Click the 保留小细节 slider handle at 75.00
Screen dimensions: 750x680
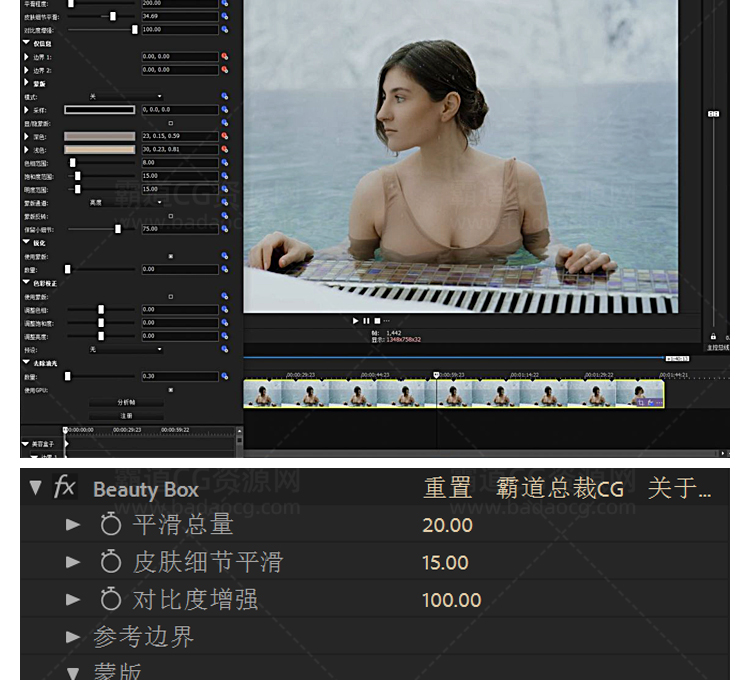118,230
